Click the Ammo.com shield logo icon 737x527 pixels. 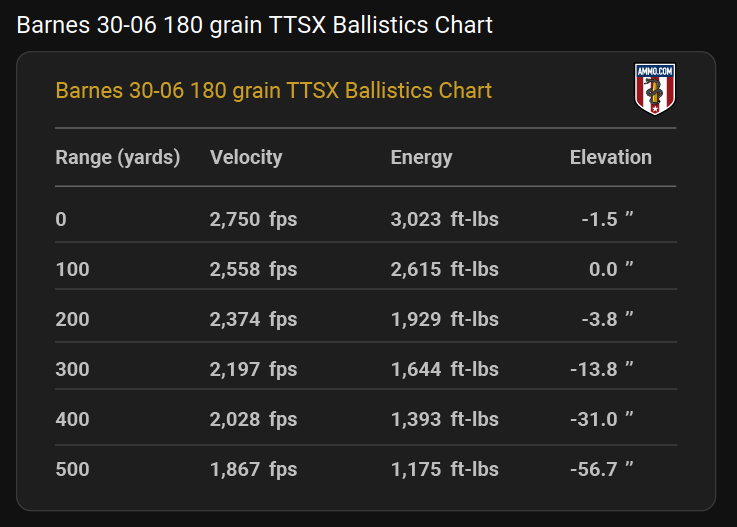[x=655, y=89]
